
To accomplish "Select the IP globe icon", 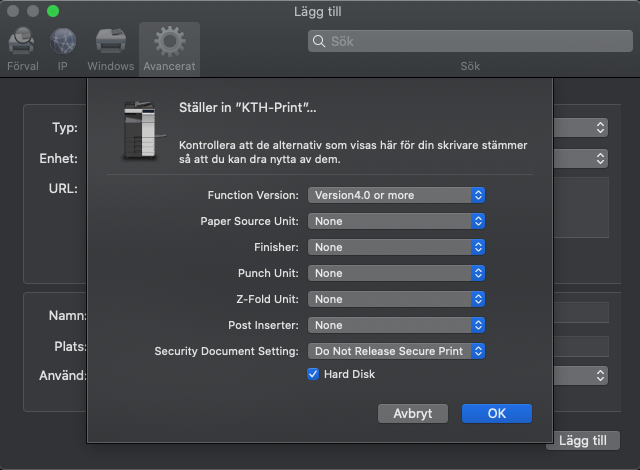I will [x=63, y=43].
